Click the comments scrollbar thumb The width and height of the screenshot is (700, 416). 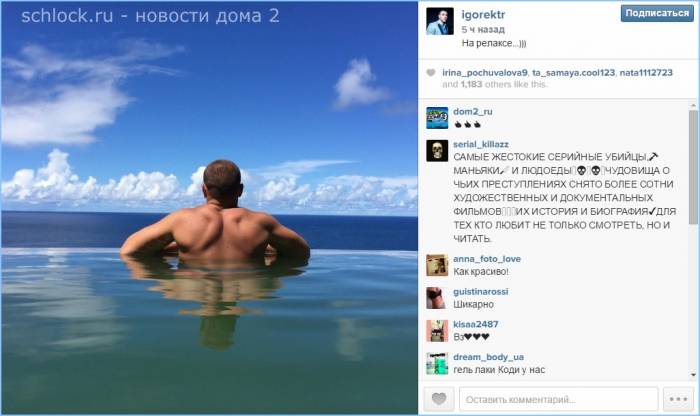coord(693,167)
